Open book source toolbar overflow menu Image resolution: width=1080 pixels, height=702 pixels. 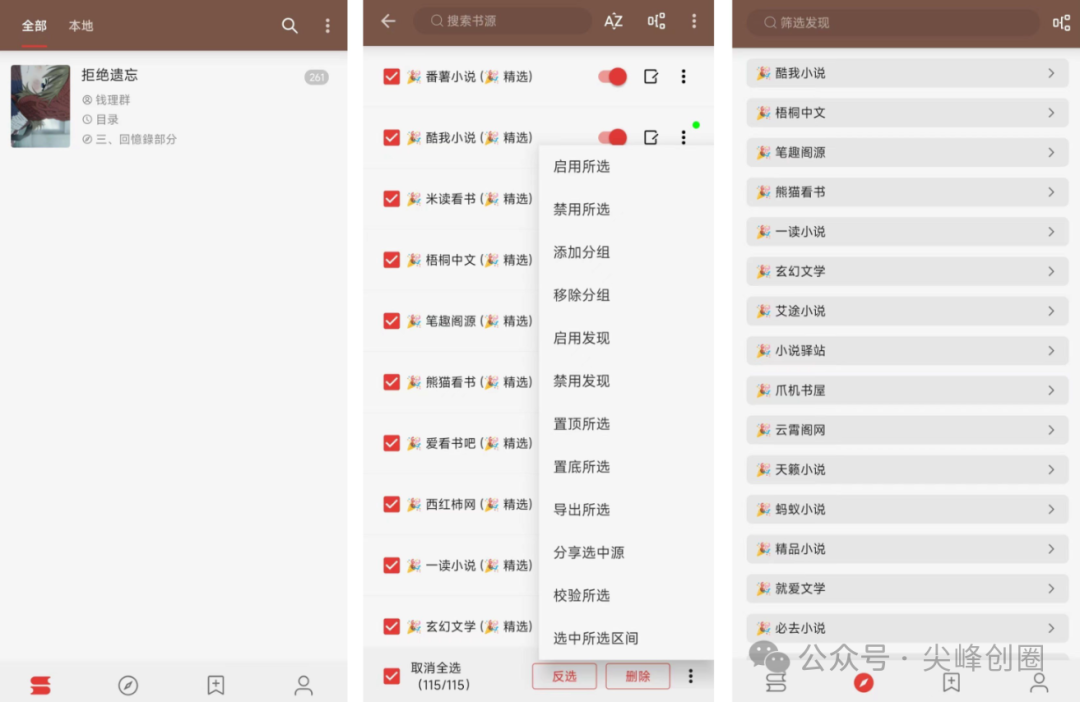[x=694, y=21]
